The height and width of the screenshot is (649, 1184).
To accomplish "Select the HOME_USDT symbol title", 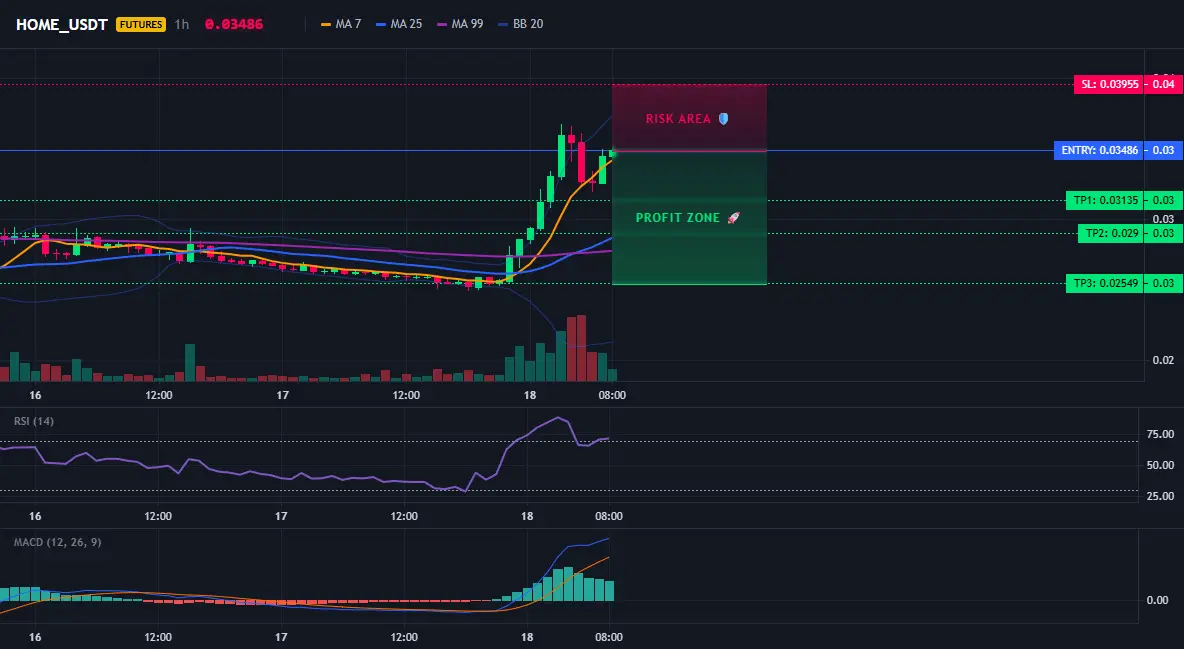I will click(62, 24).
